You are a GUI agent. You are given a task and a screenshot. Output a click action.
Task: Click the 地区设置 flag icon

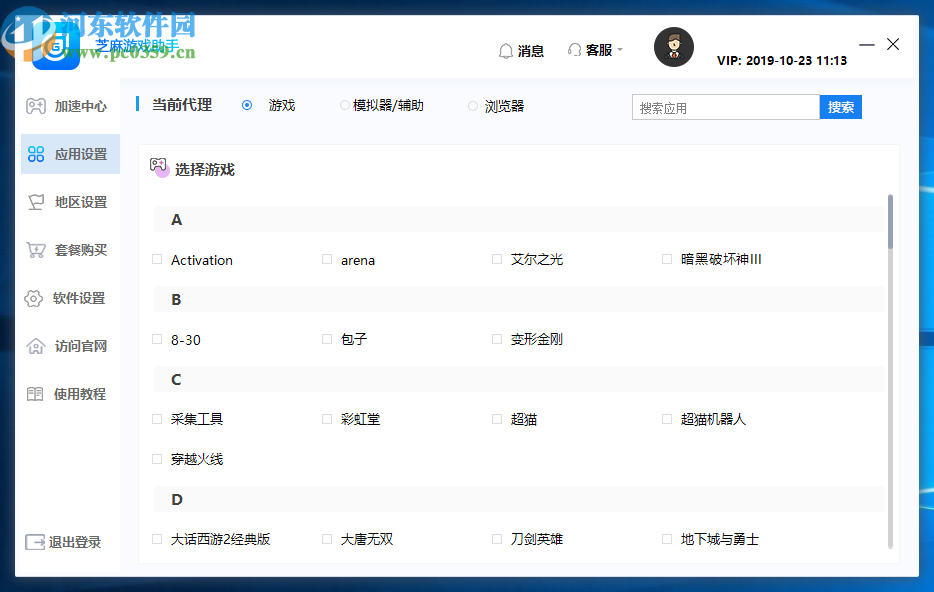coord(36,202)
